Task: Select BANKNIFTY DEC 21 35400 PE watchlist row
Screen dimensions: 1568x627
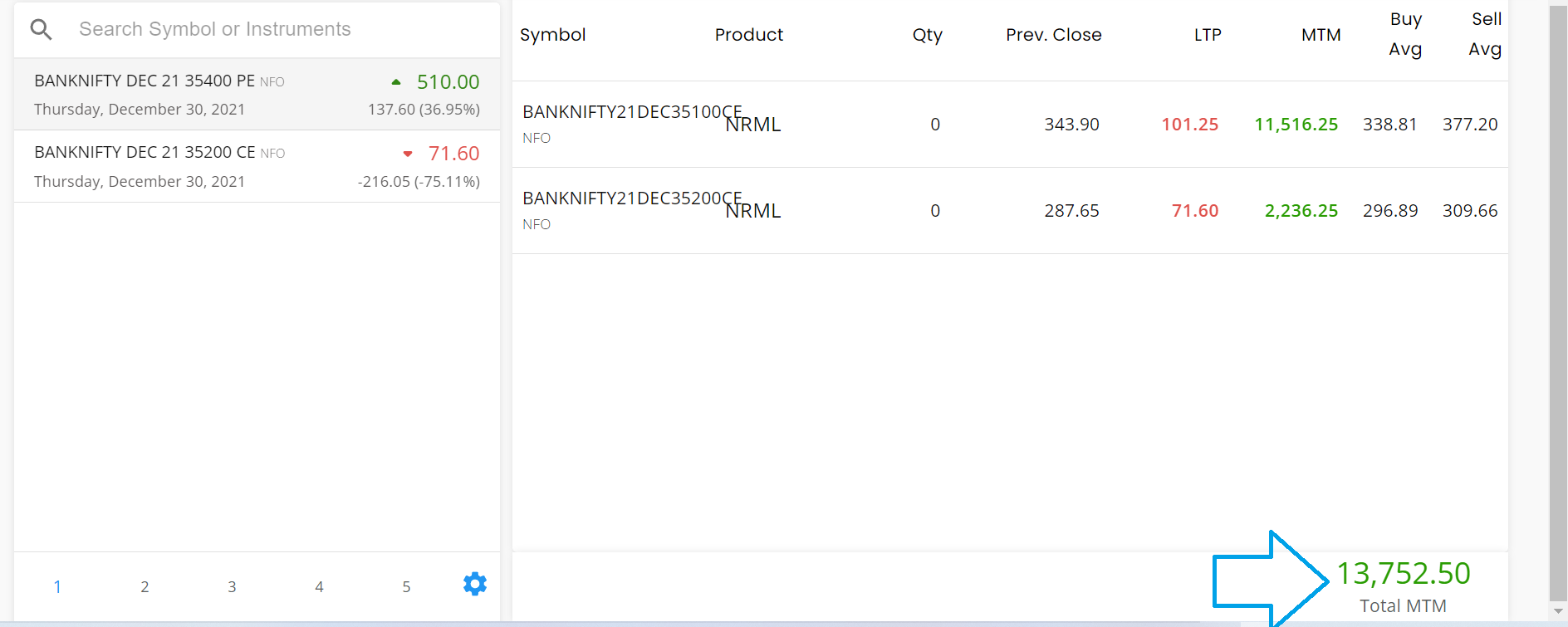Action: 257,95
